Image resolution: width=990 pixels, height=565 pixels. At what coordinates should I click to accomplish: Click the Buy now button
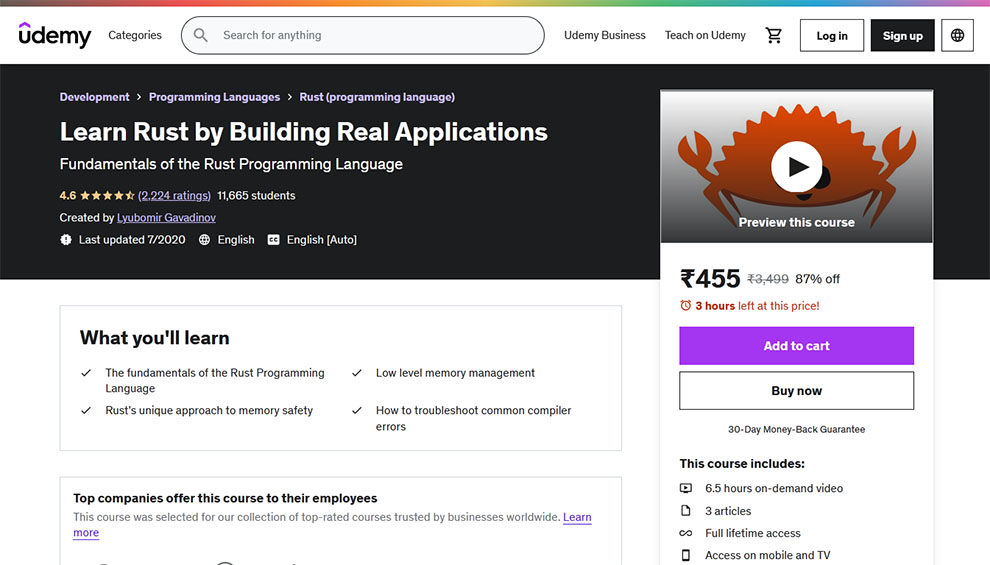[x=796, y=391]
